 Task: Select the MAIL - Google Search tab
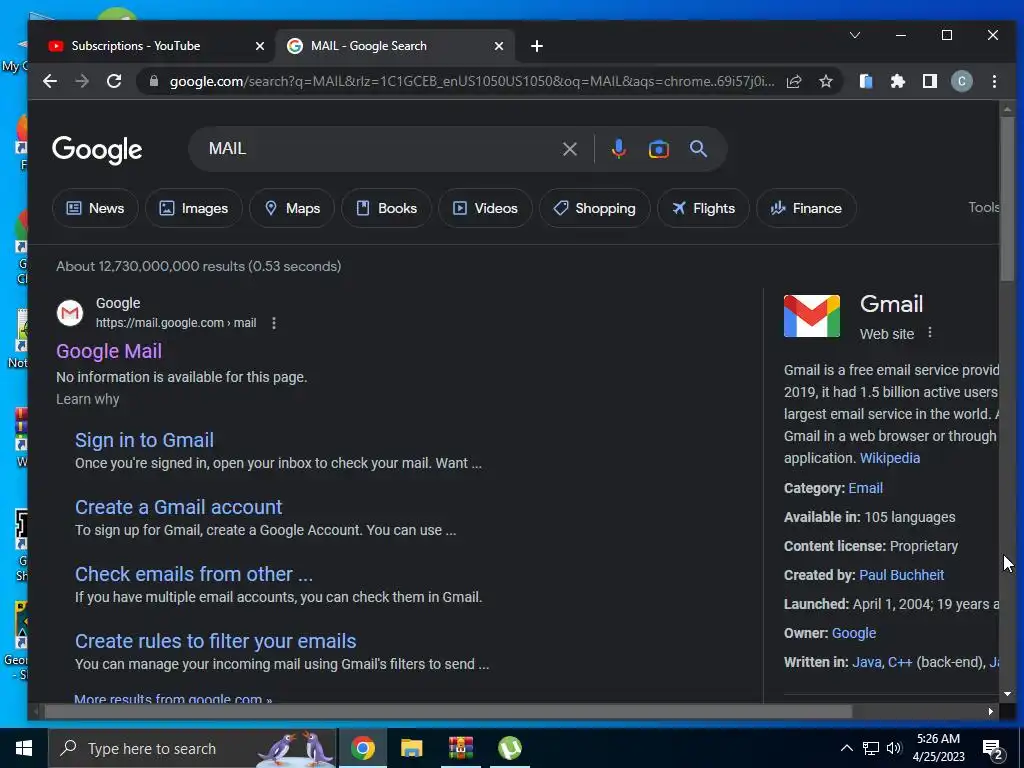click(395, 46)
